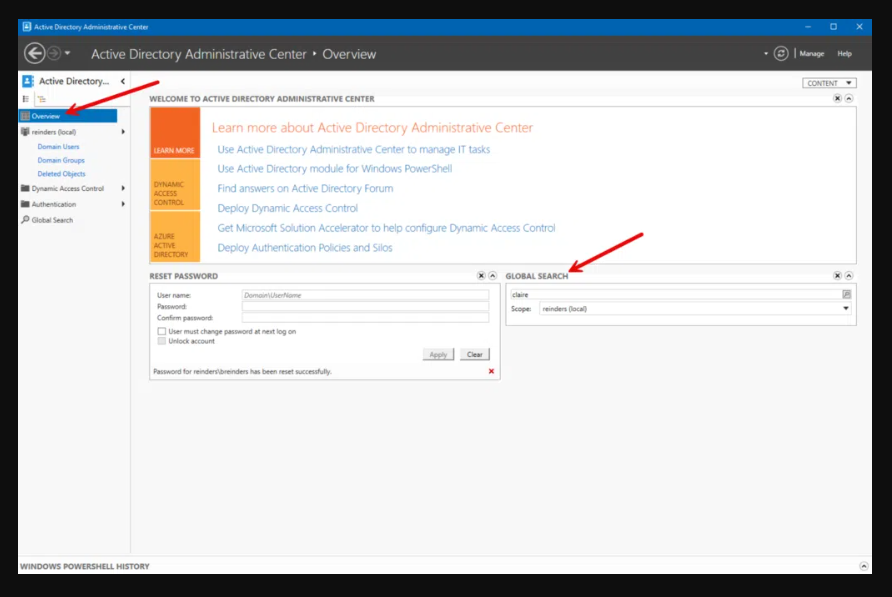
Task: Open the Deploy Dynamic Access Control link
Action: pos(287,208)
